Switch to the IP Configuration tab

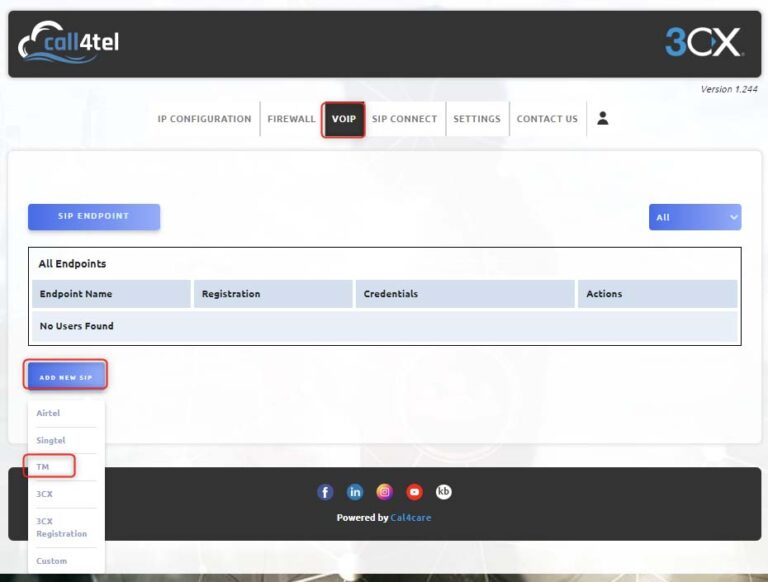pyautogui.click(x=204, y=119)
